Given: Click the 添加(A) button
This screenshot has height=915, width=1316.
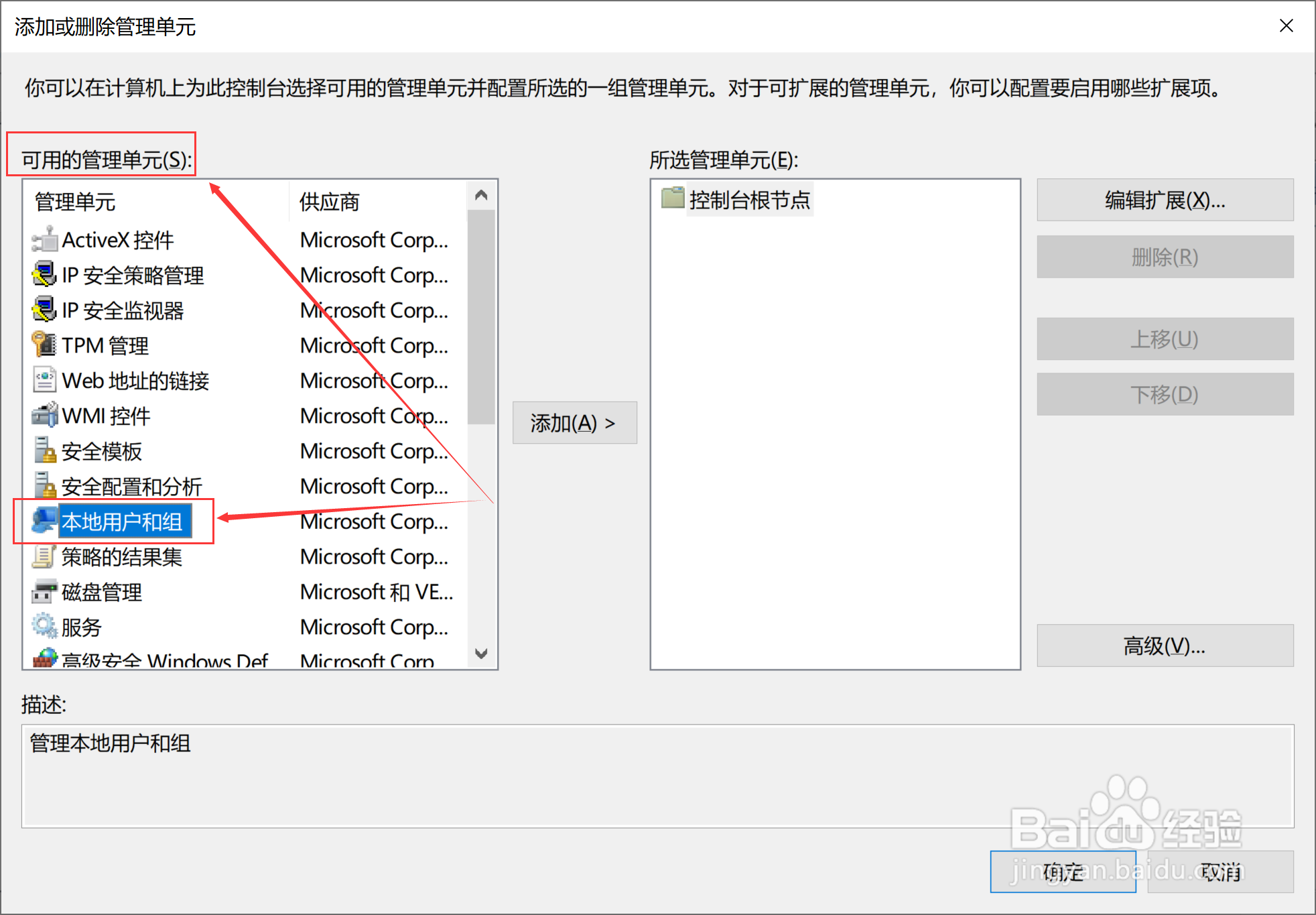Looking at the screenshot, I should 574,422.
